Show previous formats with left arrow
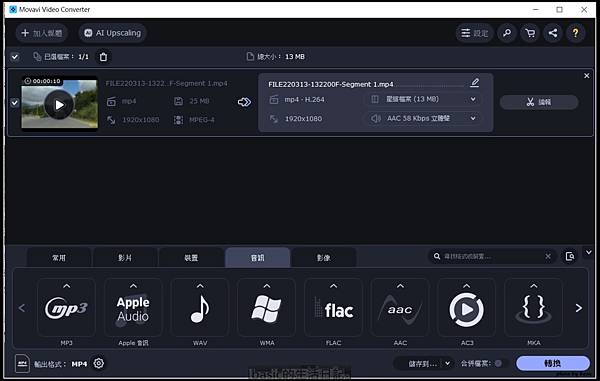 22,308
